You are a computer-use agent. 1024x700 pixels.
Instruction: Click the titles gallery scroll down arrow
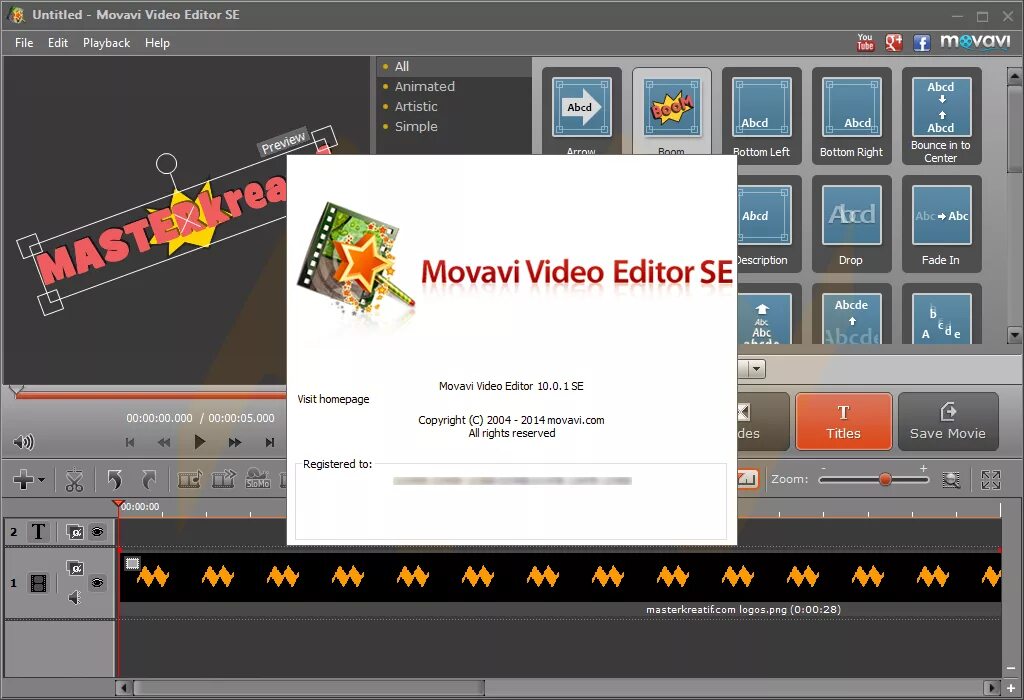(1014, 336)
